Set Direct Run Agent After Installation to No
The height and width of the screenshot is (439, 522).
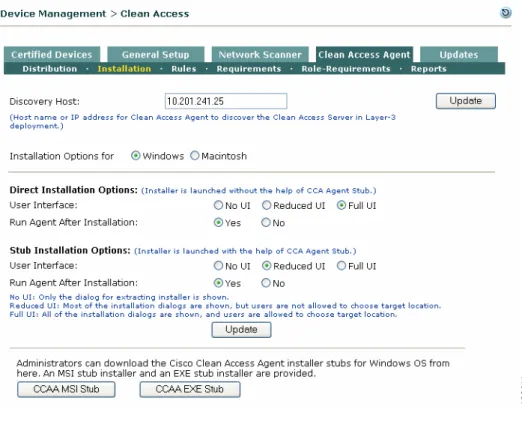(x=266, y=222)
